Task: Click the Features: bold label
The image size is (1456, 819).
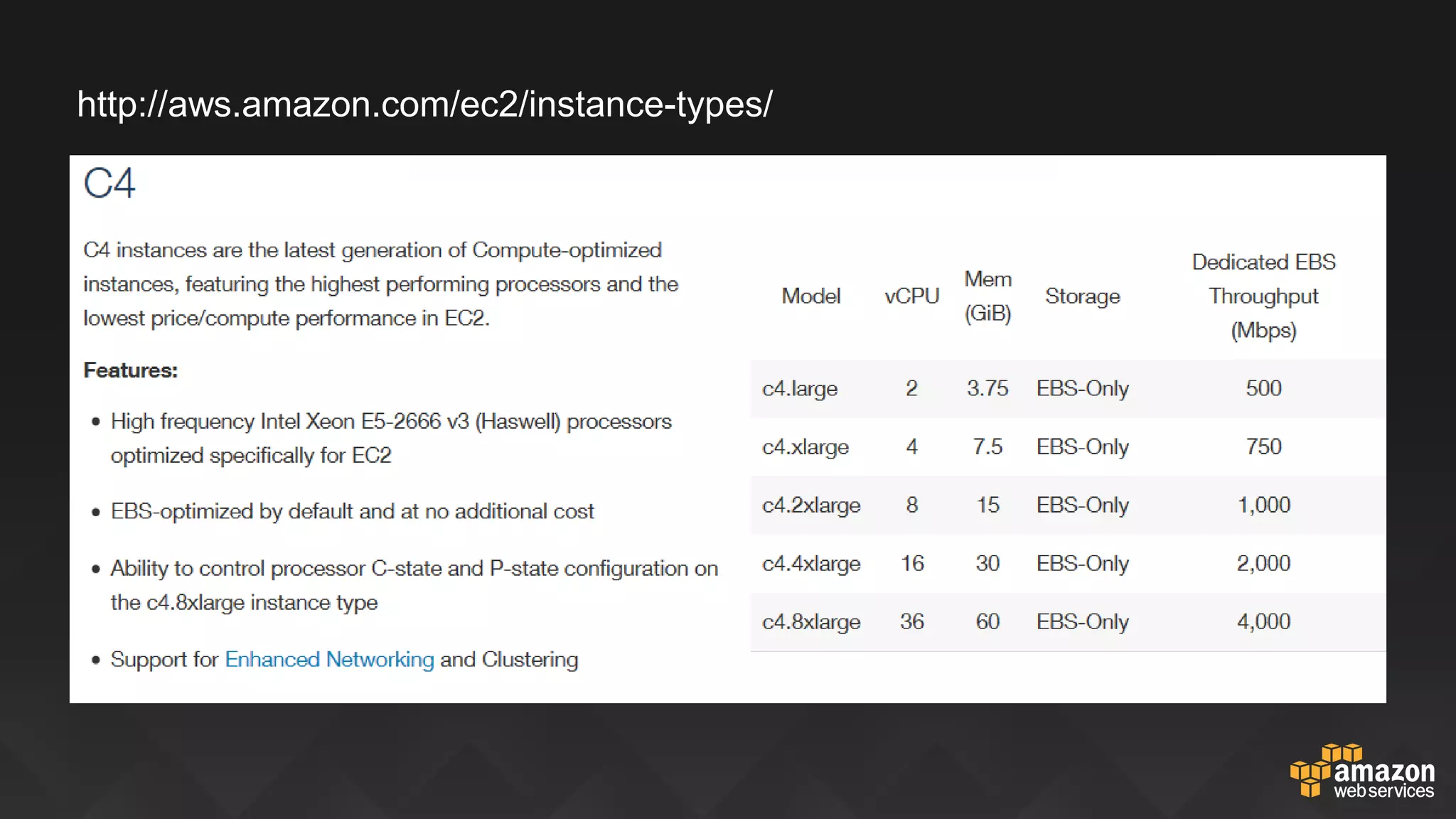Action: (x=130, y=370)
